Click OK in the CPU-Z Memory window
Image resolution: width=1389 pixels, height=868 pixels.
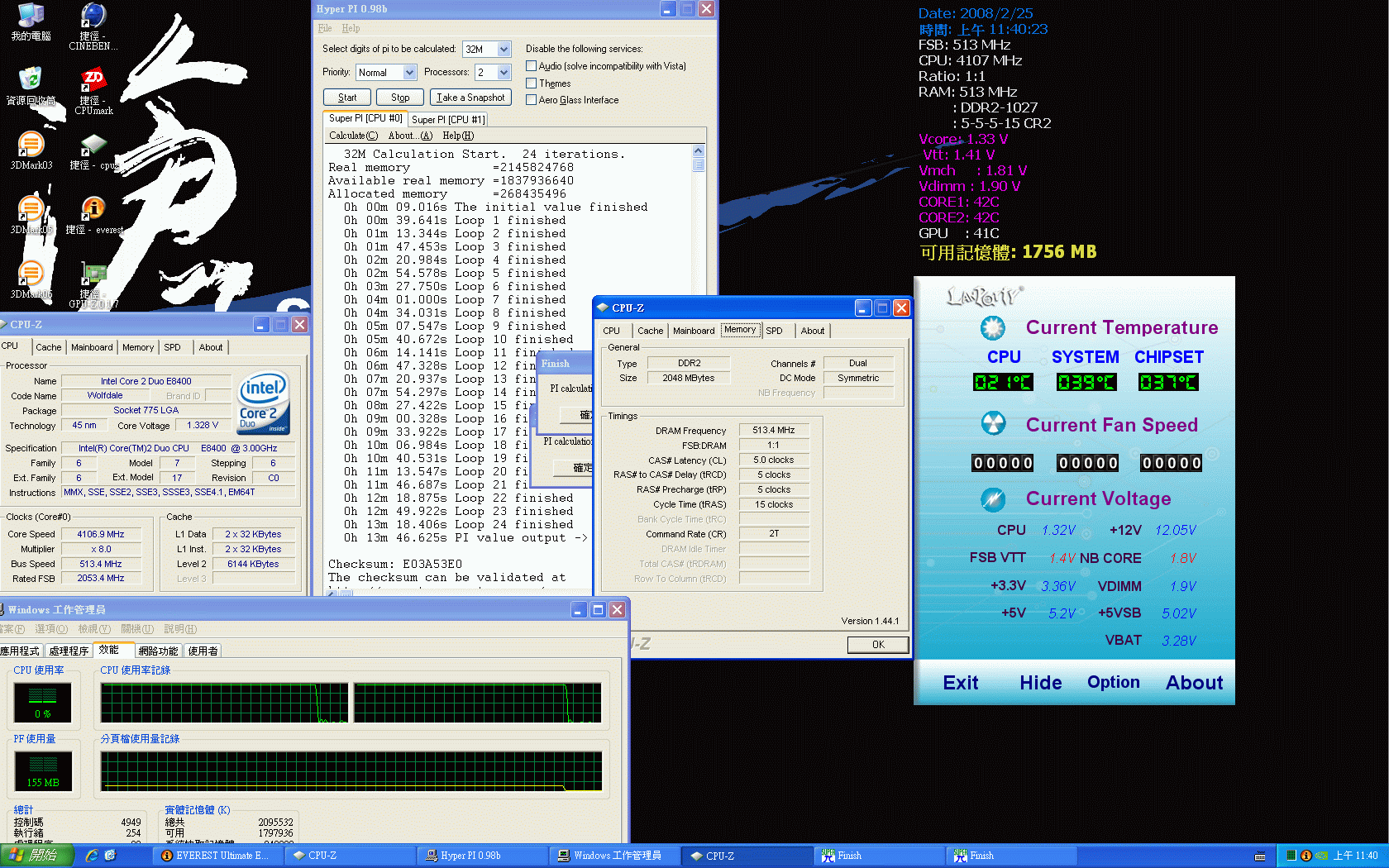point(878,645)
